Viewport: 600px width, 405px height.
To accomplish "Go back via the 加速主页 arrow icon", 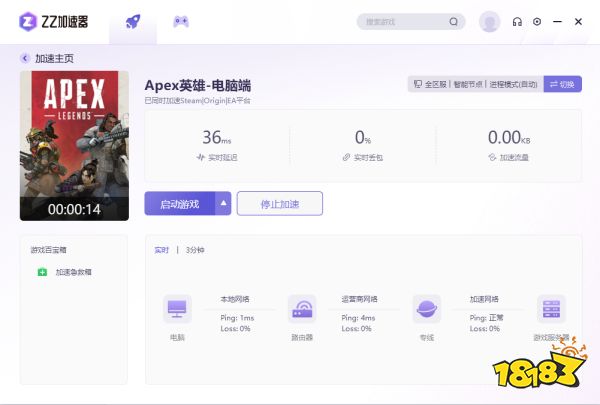I will click(x=25, y=58).
